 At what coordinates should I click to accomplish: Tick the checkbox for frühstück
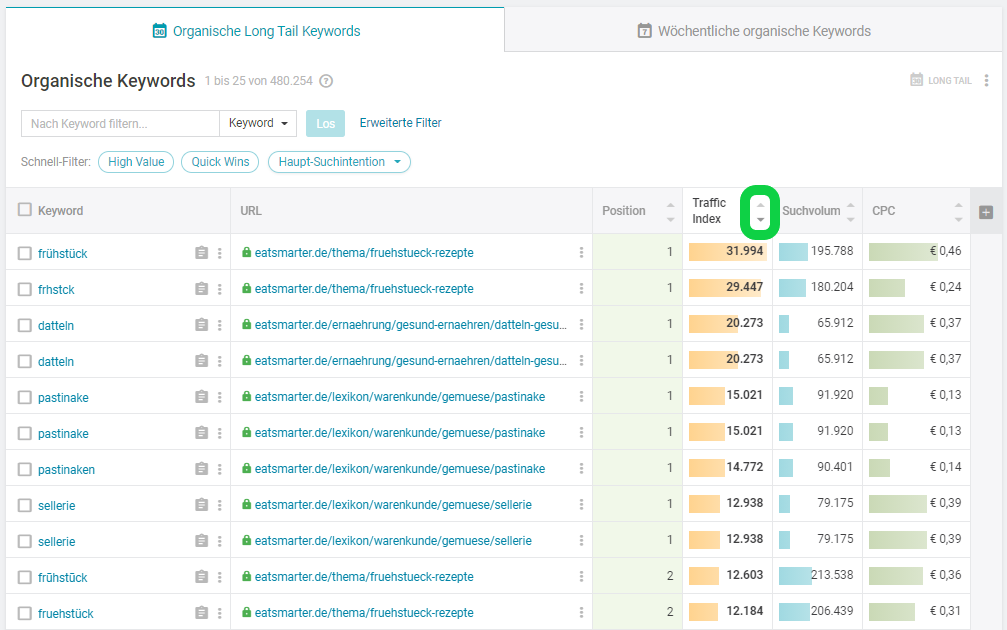coord(24,253)
